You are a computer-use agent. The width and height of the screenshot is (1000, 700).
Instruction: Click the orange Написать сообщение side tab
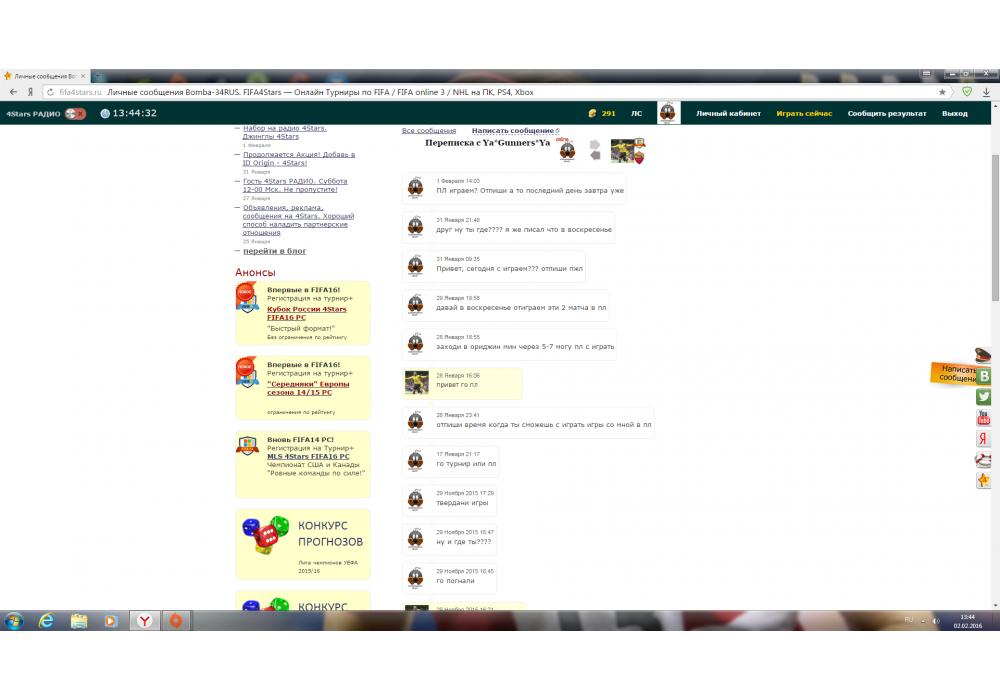click(x=953, y=374)
